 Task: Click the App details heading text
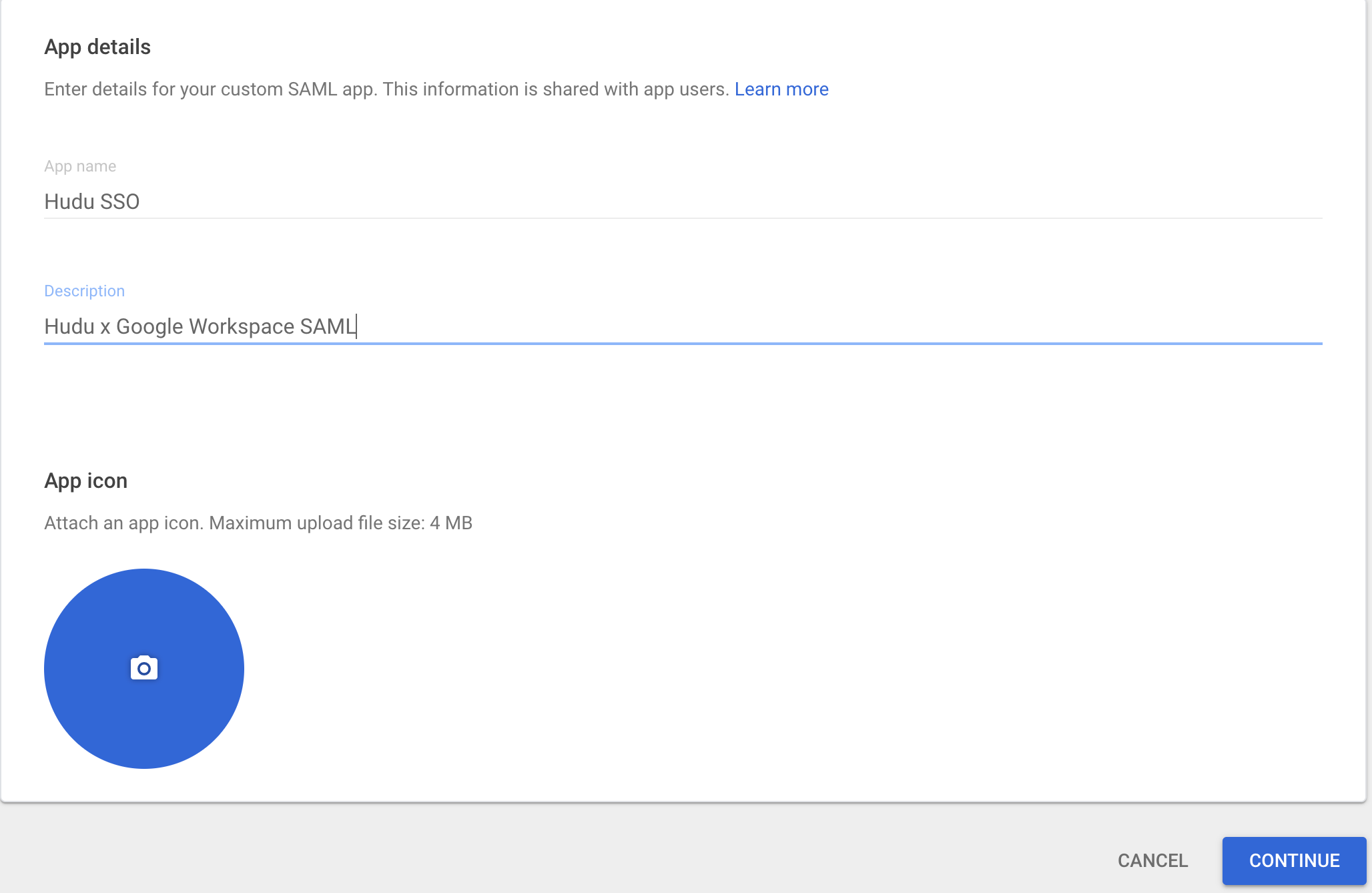coord(97,47)
